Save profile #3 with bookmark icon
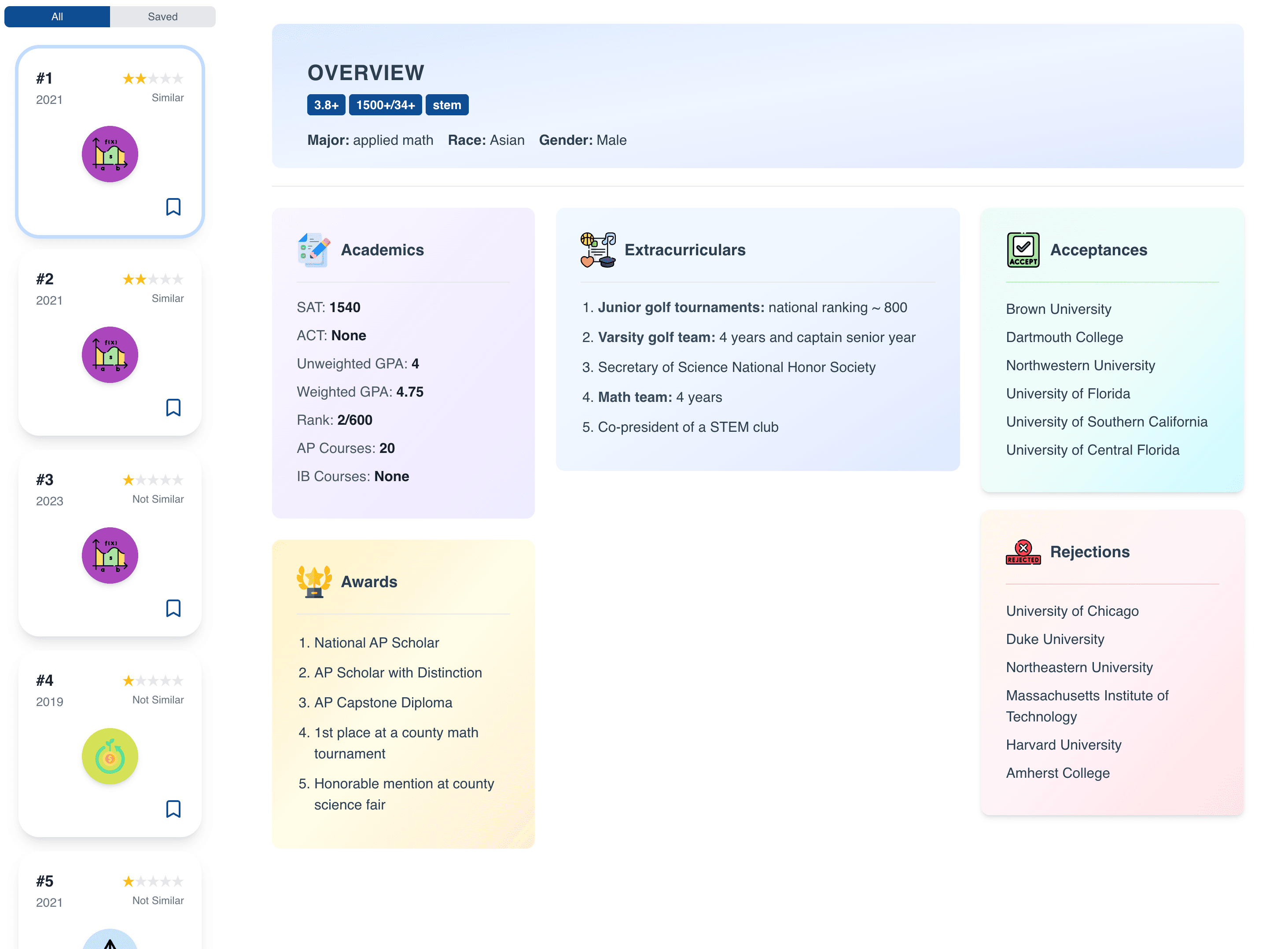The image size is (1288, 949). [173, 608]
